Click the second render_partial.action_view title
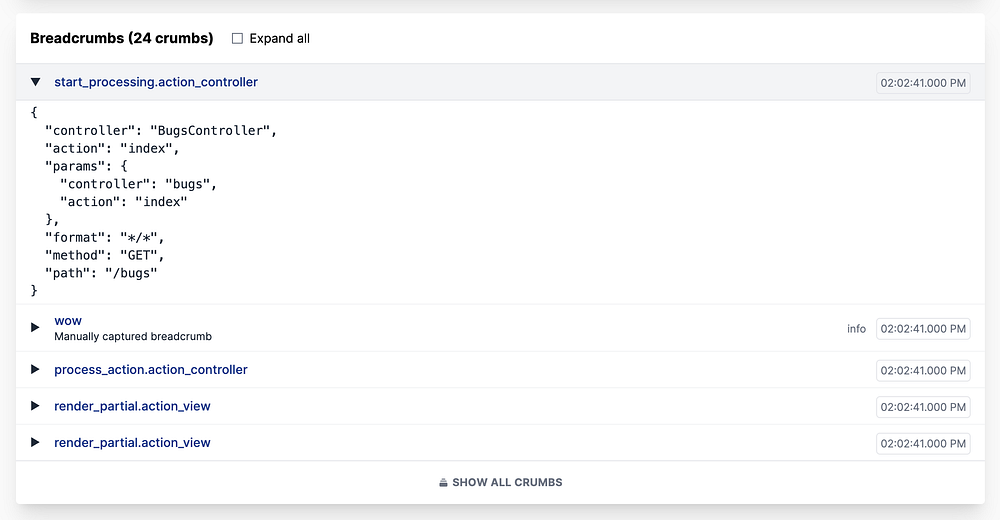The height and width of the screenshot is (520, 1000). point(132,442)
